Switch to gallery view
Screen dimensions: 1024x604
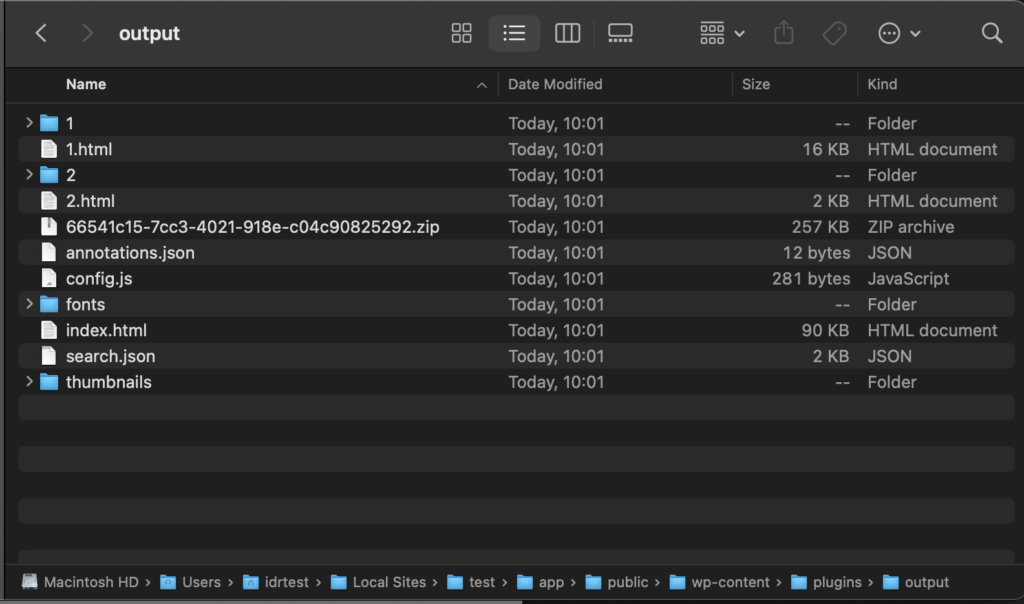click(620, 33)
